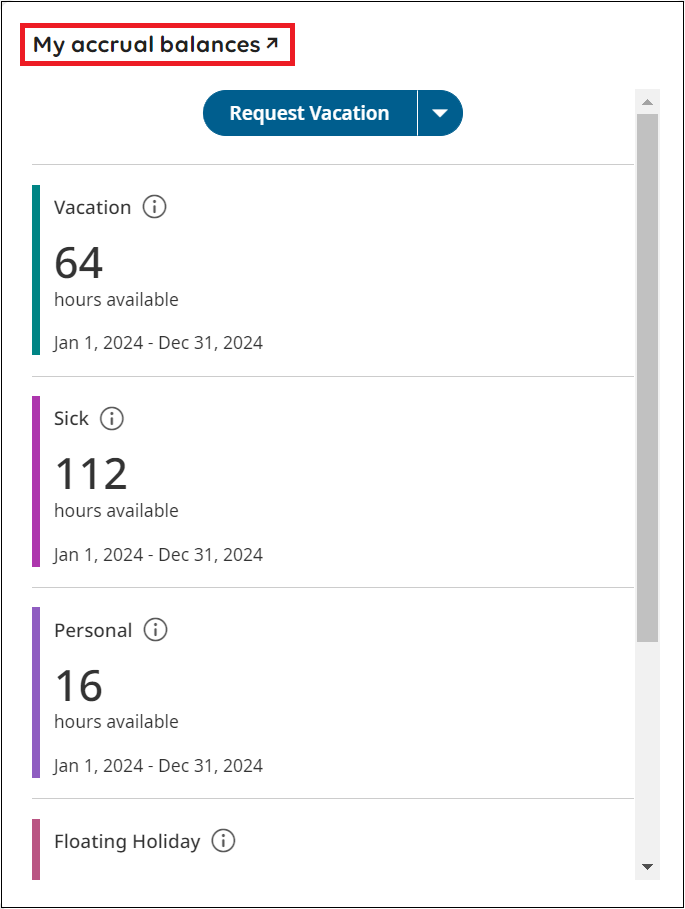Click the scrollbar down arrow
The height and width of the screenshot is (909, 685).
[x=647, y=866]
